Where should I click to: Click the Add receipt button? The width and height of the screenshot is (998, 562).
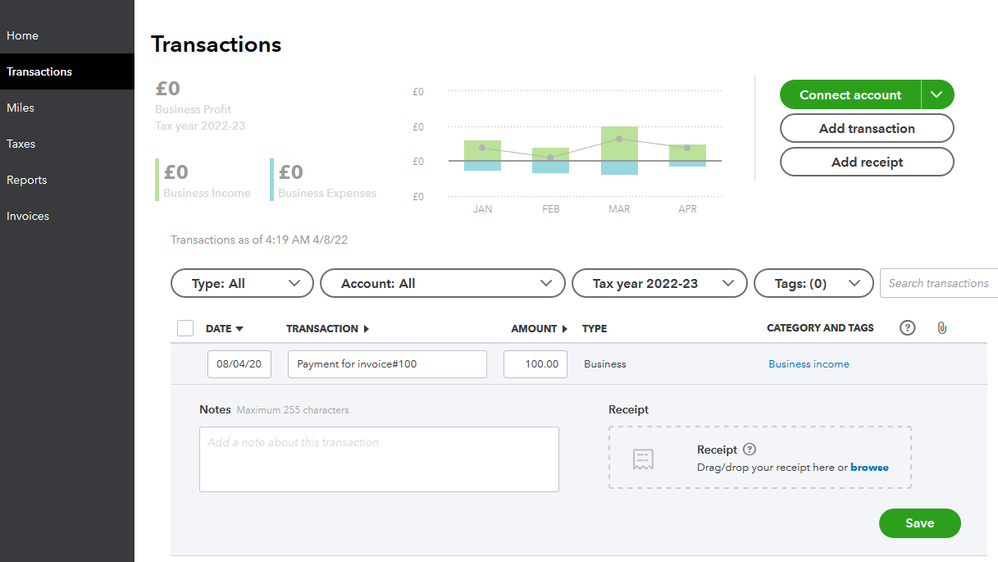coord(866,162)
